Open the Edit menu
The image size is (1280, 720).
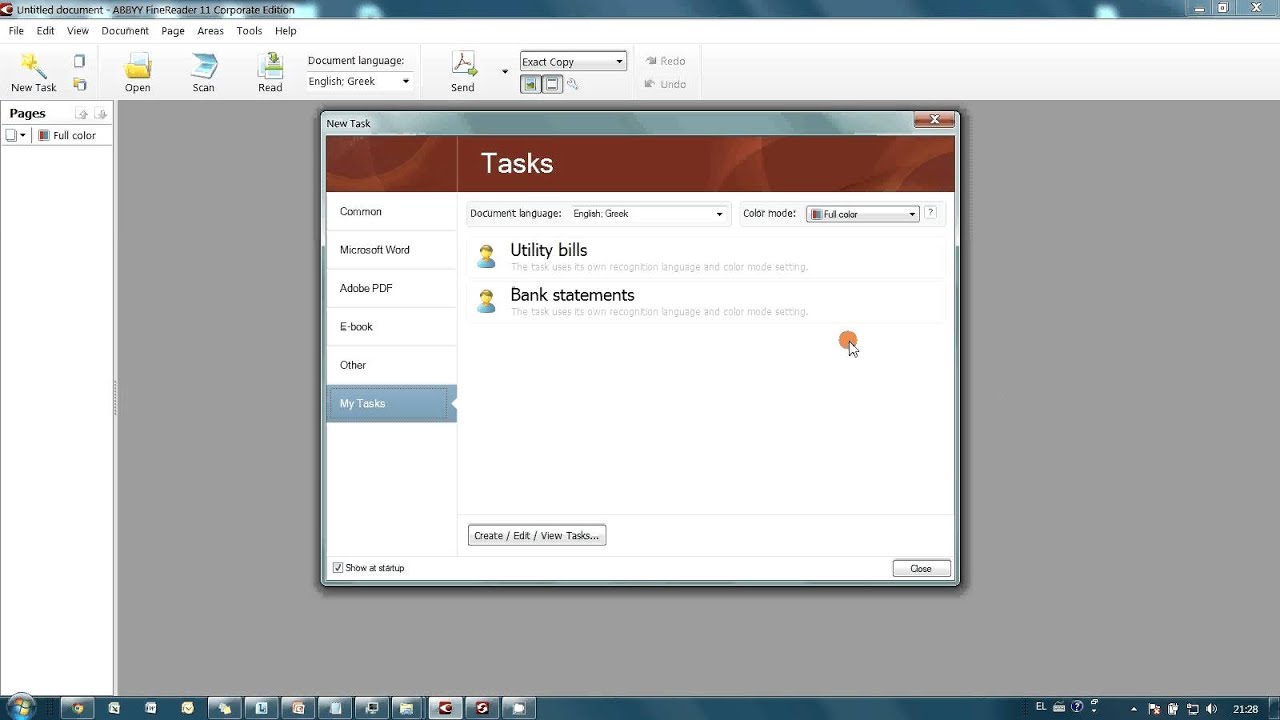pos(46,31)
